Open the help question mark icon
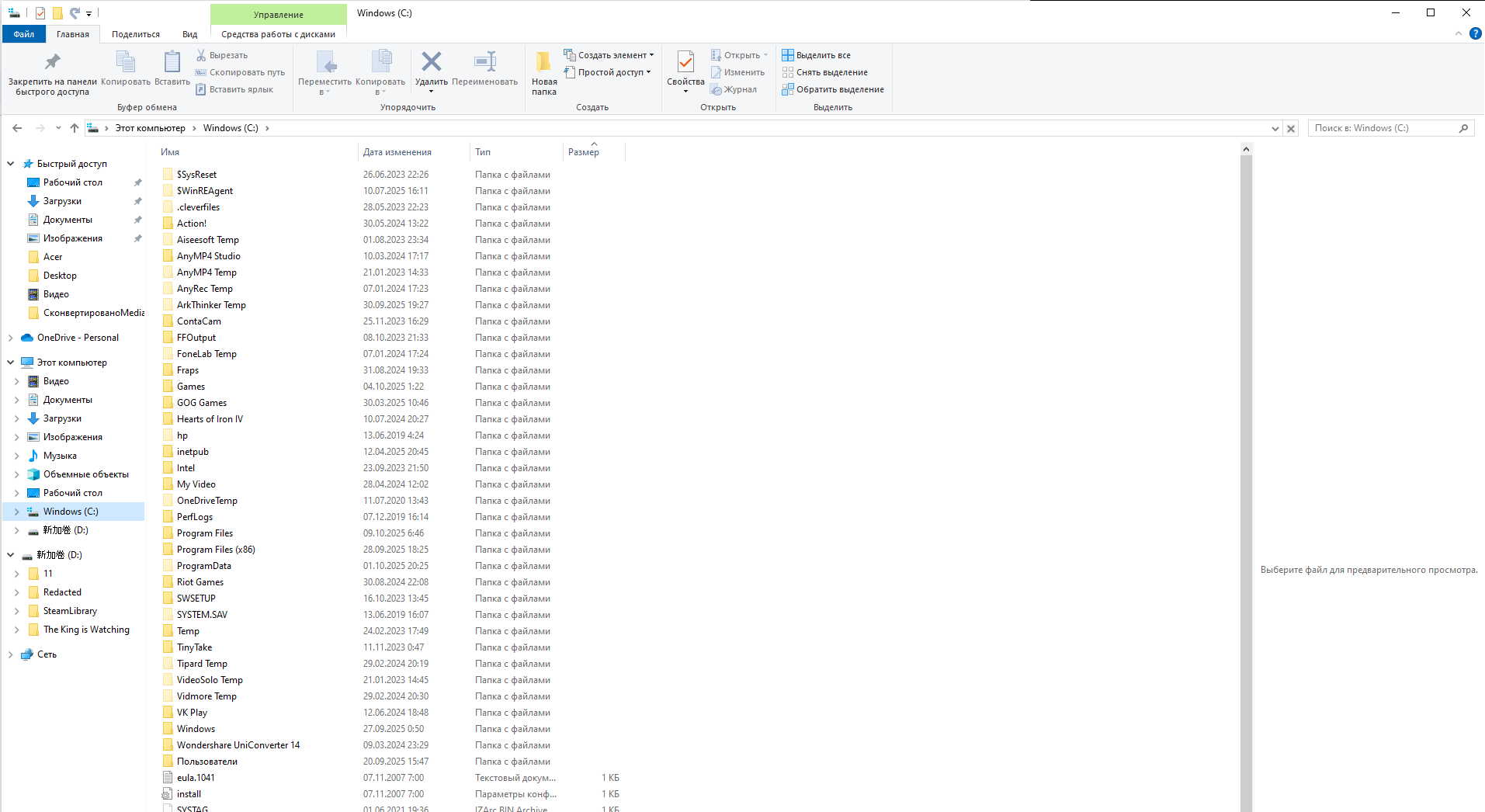This screenshot has height=812, width=1485. click(x=1475, y=33)
